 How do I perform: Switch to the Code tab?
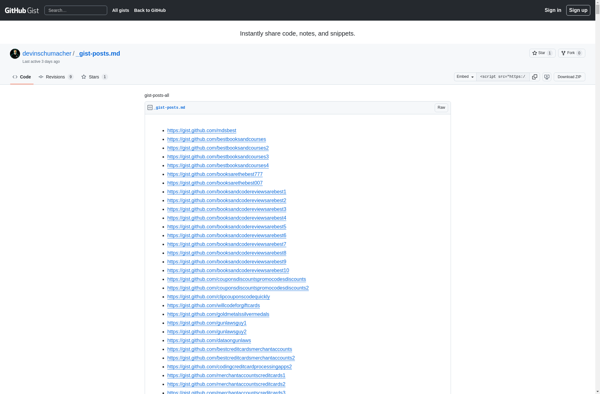(22, 77)
